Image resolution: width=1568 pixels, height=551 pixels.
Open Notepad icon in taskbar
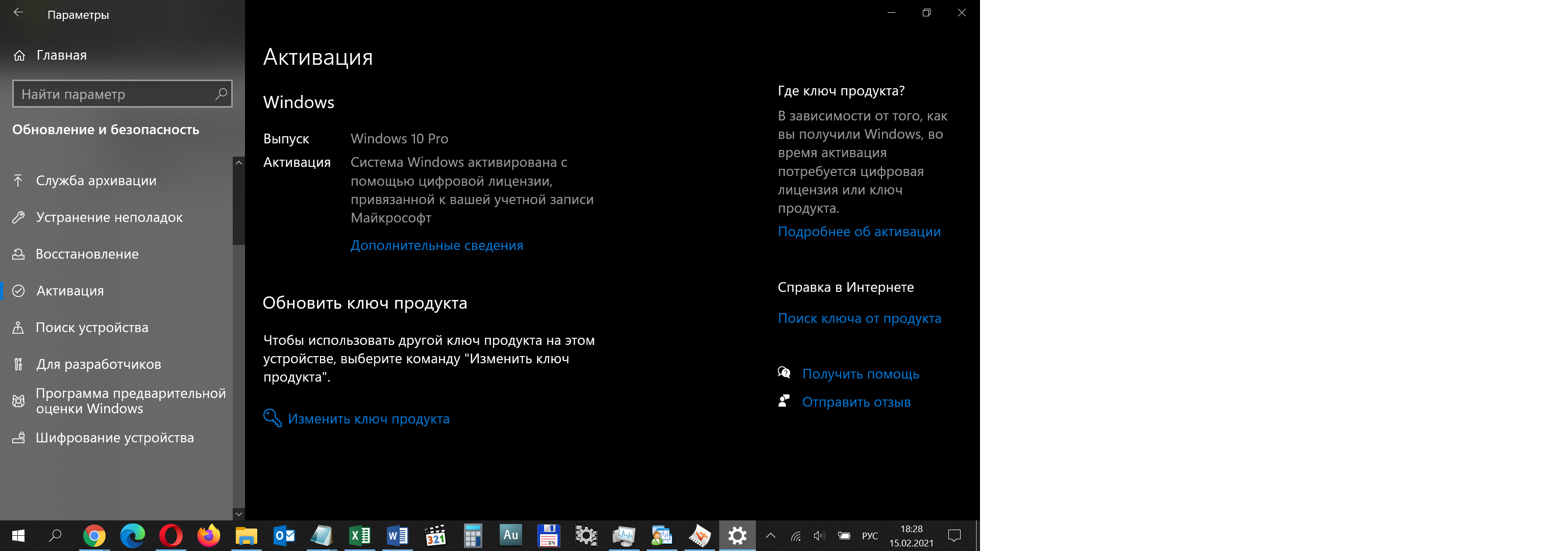coord(322,536)
